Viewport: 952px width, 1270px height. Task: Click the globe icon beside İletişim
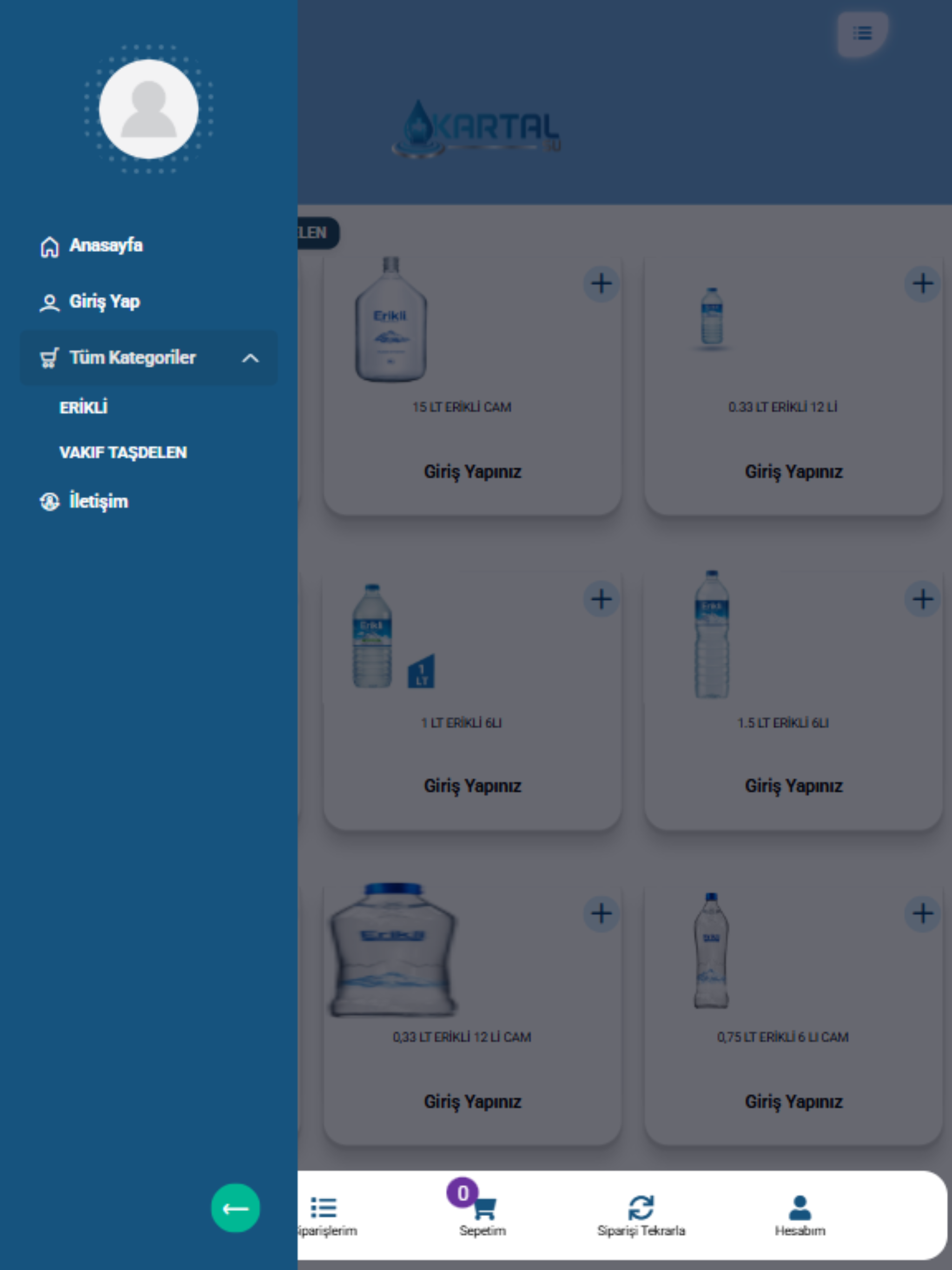49,502
